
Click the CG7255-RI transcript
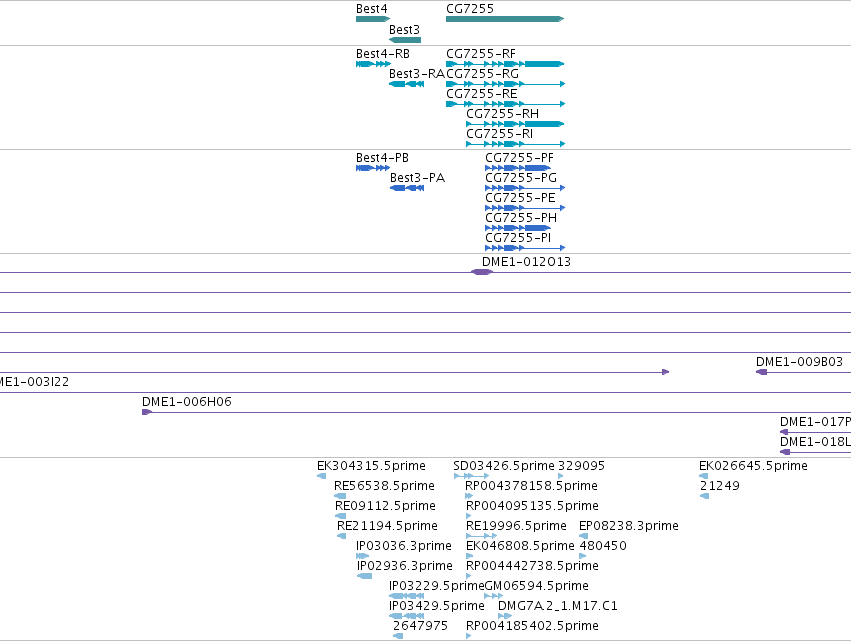click(516, 144)
